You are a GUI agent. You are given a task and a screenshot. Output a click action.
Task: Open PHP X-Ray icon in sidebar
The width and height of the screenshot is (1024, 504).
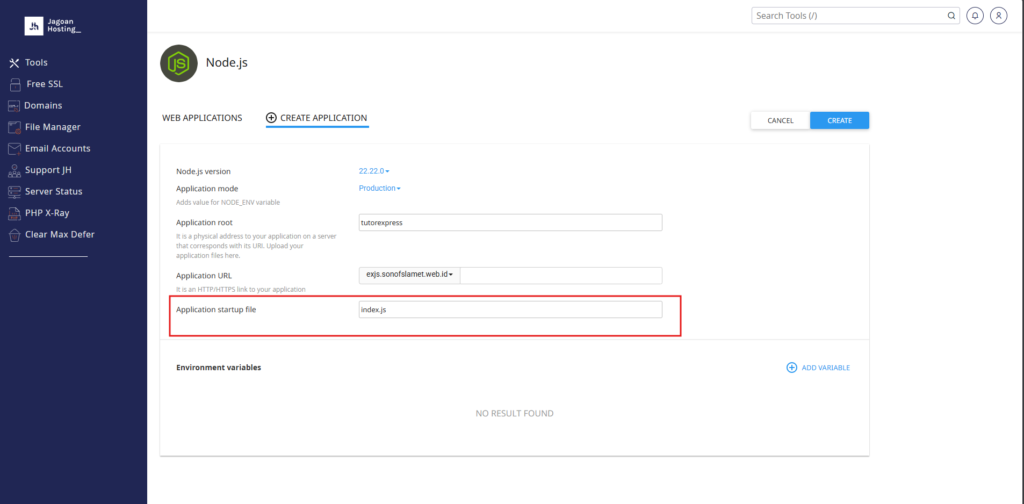point(14,213)
